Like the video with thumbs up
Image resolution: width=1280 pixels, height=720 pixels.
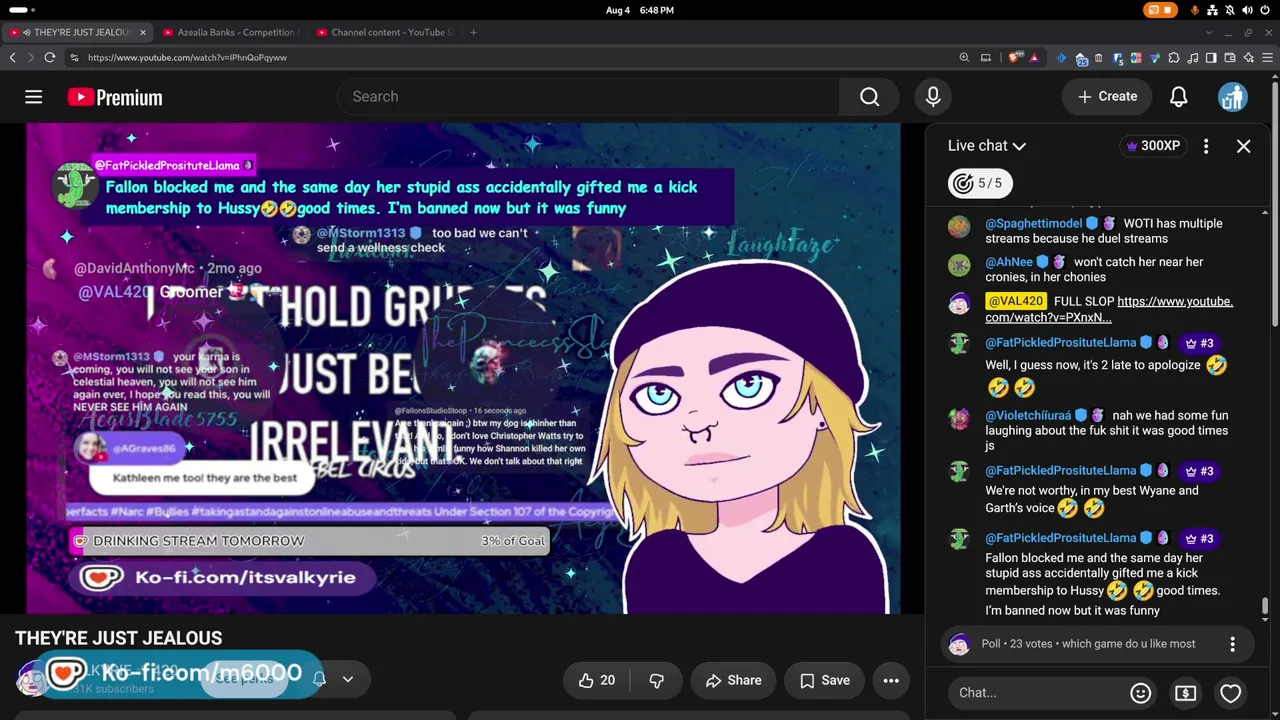click(x=597, y=680)
